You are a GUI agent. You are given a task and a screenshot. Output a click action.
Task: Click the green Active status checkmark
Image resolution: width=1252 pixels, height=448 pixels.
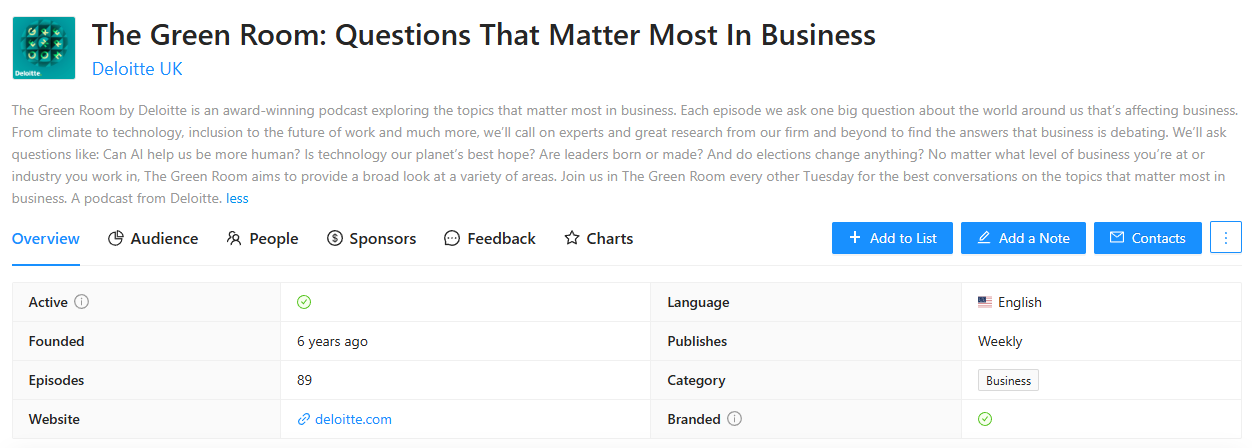(304, 302)
